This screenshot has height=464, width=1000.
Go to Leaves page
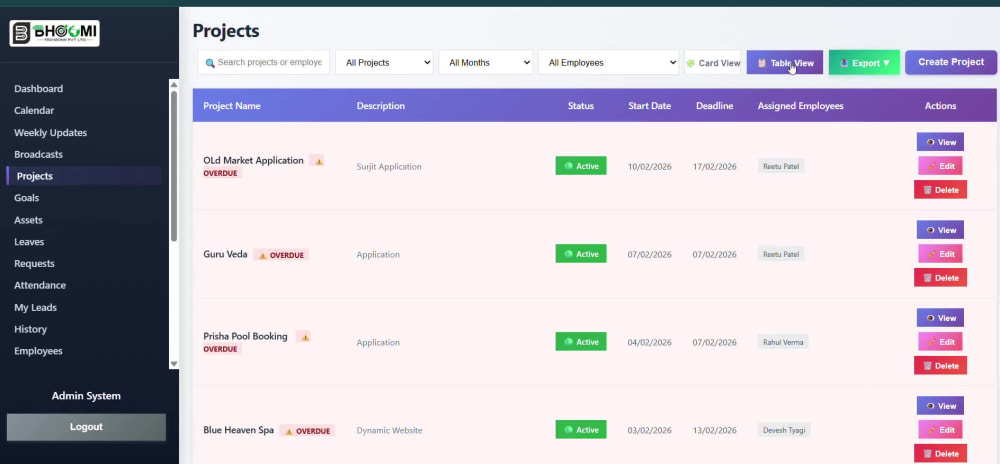(29, 242)
